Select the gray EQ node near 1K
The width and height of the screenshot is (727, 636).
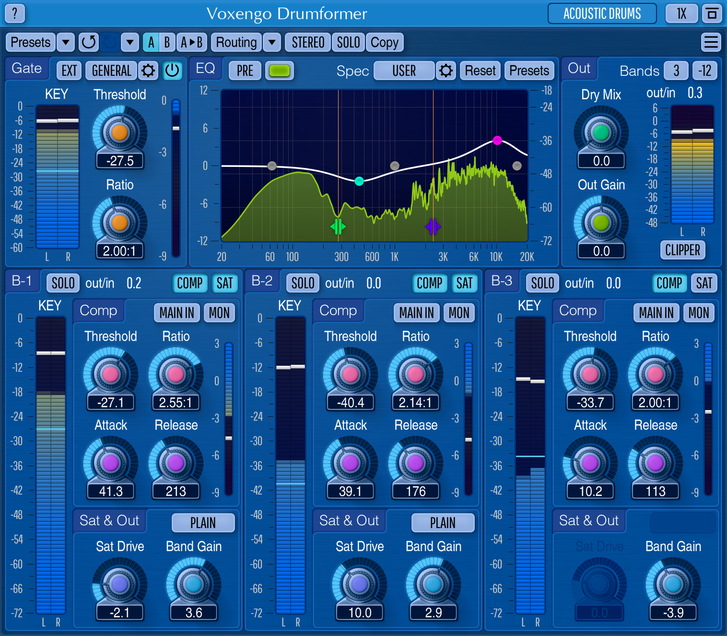tap(395, 165)
